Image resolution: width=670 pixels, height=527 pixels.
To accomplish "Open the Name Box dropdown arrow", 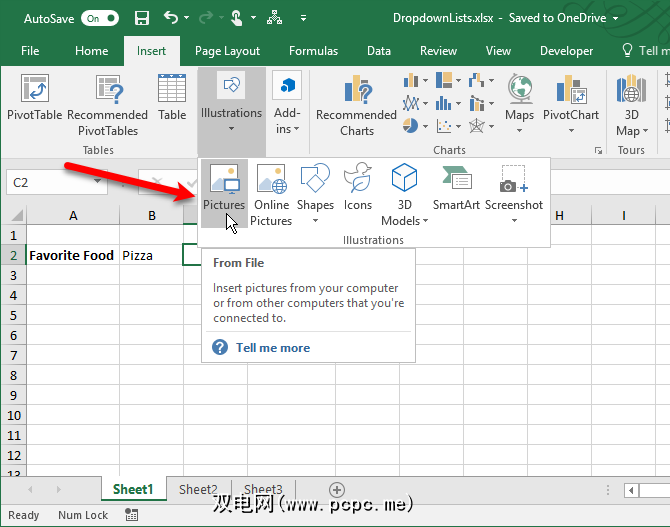I will tap(97, 183).
